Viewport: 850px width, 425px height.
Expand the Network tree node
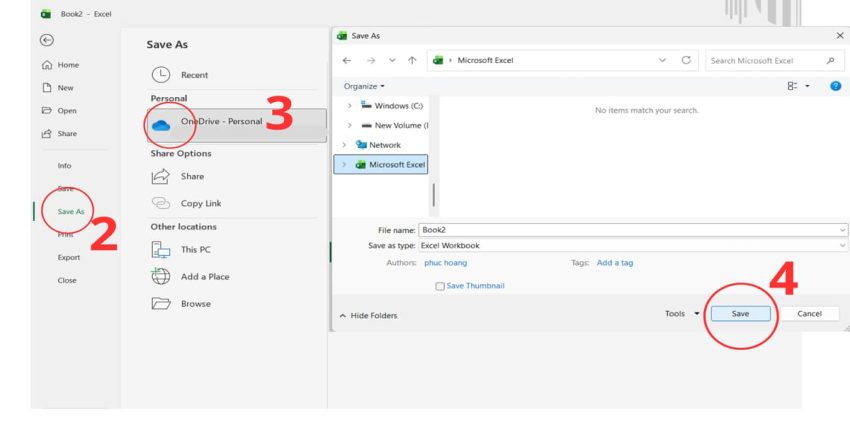344,145
